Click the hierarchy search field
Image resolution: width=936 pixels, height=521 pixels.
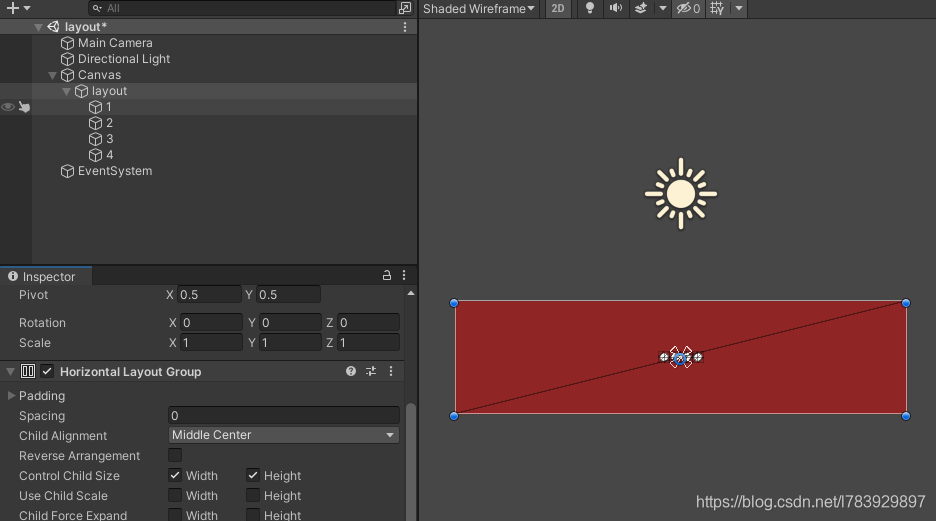(242, 8)
